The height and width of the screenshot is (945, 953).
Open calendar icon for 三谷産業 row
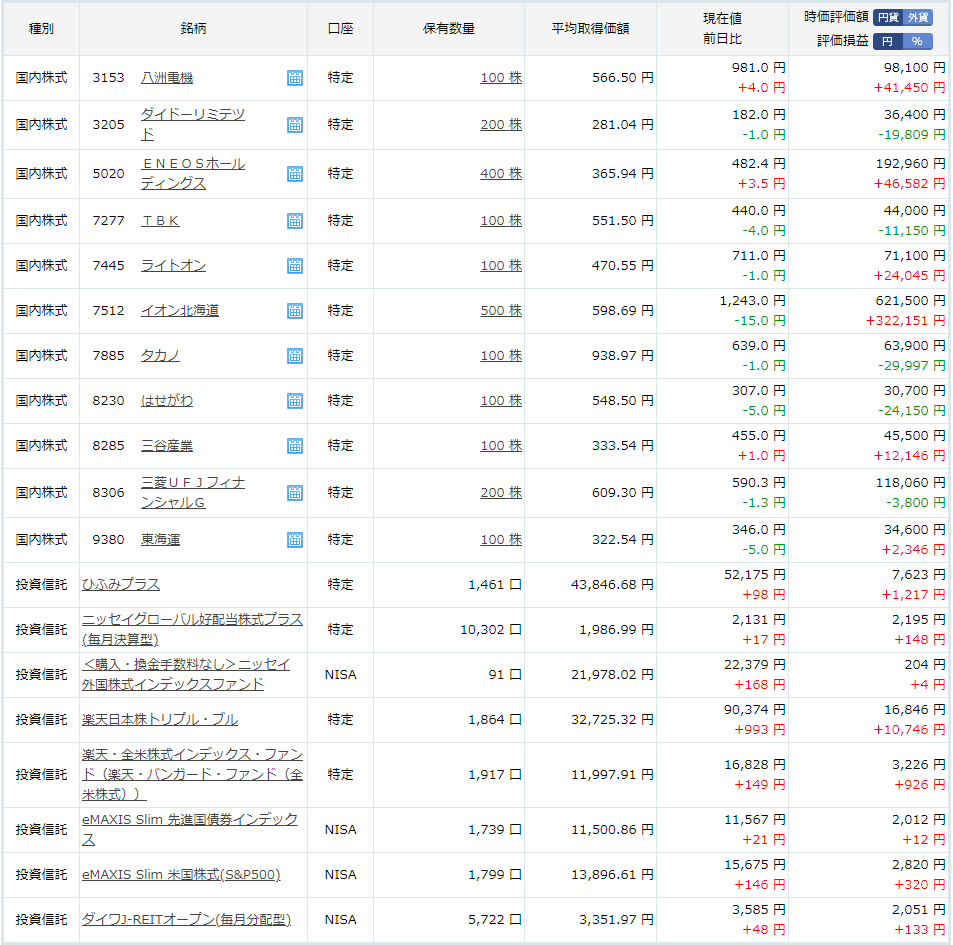click(295, 445)
